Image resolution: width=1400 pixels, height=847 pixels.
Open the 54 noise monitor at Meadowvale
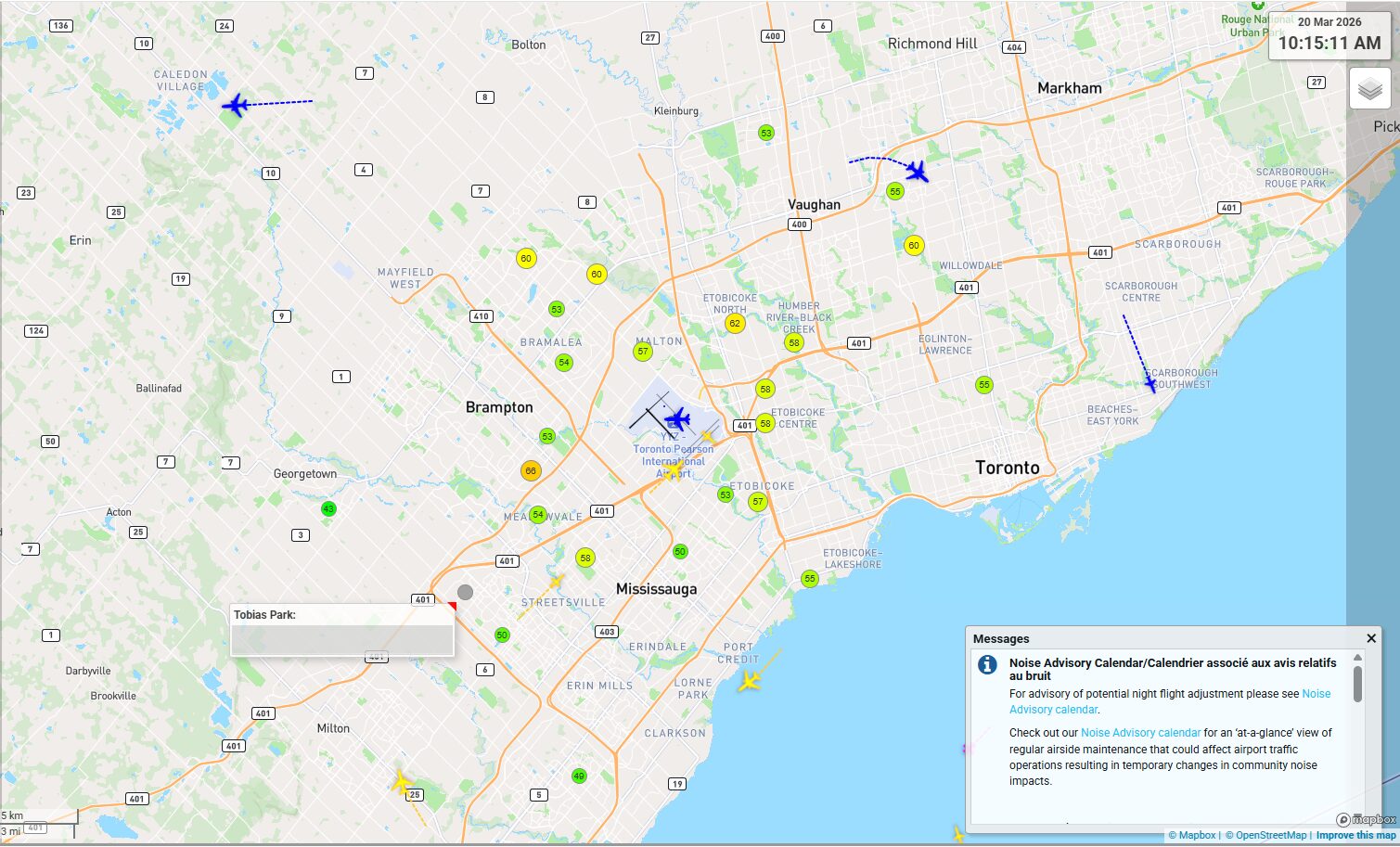538,515
